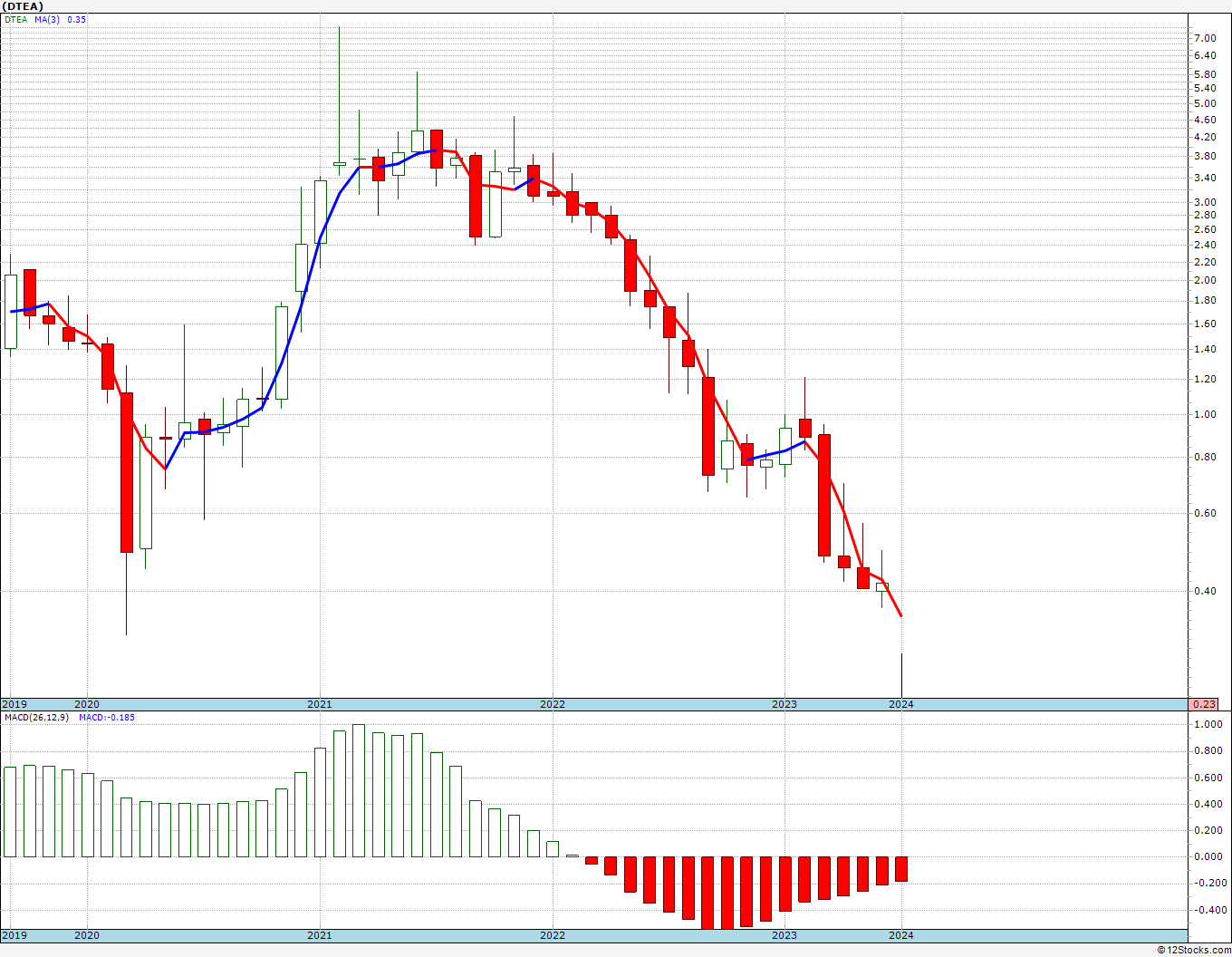This screenshot has height=957, width=1232.
Task: Click the 0.80 price axis label
Action: [x=1205, y=457]
